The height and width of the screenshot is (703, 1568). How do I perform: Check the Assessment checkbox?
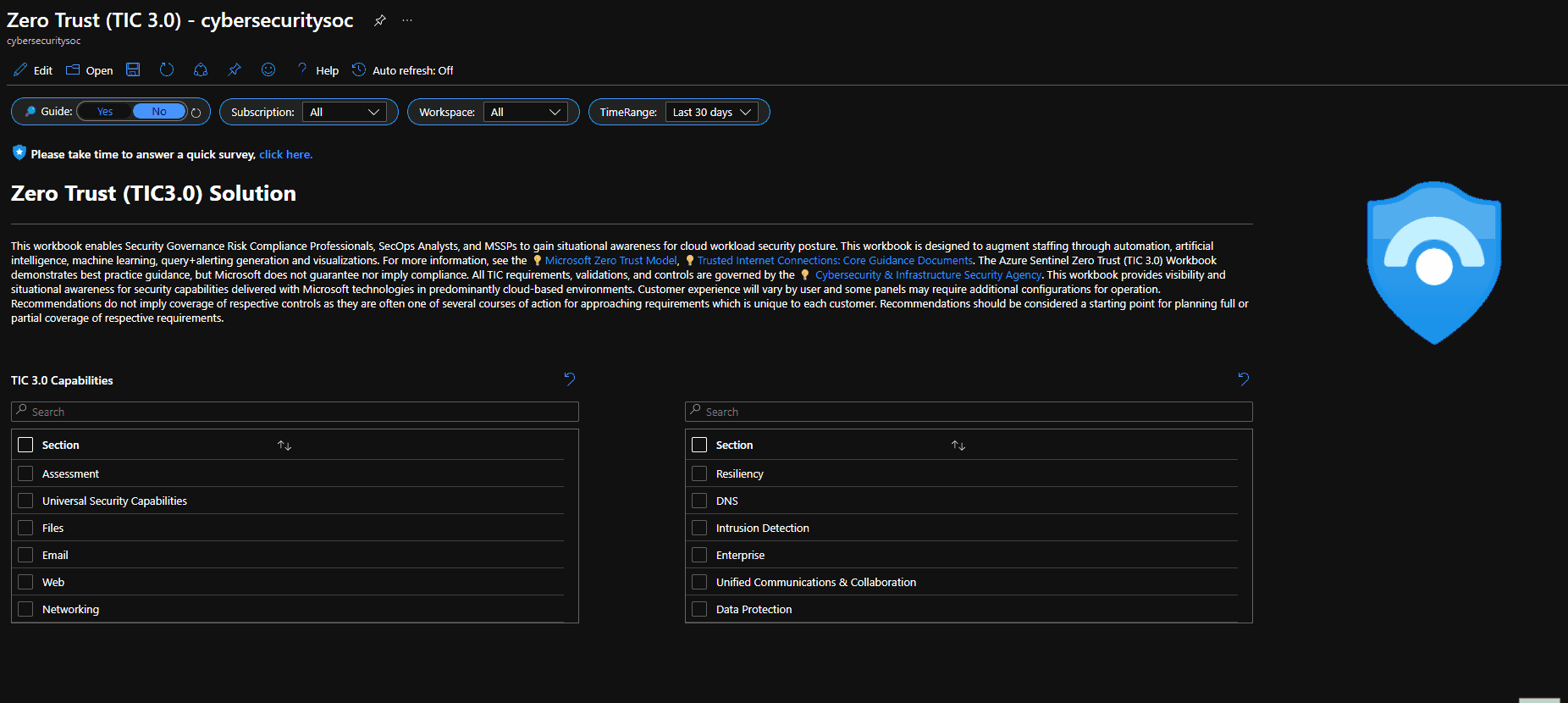[x=25, y=473]
